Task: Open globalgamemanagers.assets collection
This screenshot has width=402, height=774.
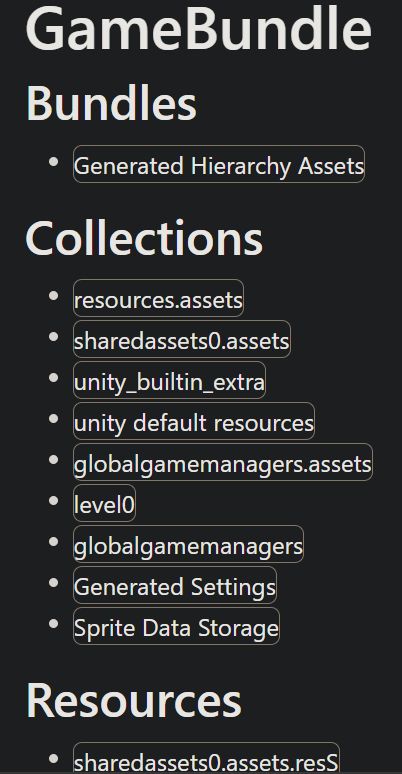Action: (223, 462)
